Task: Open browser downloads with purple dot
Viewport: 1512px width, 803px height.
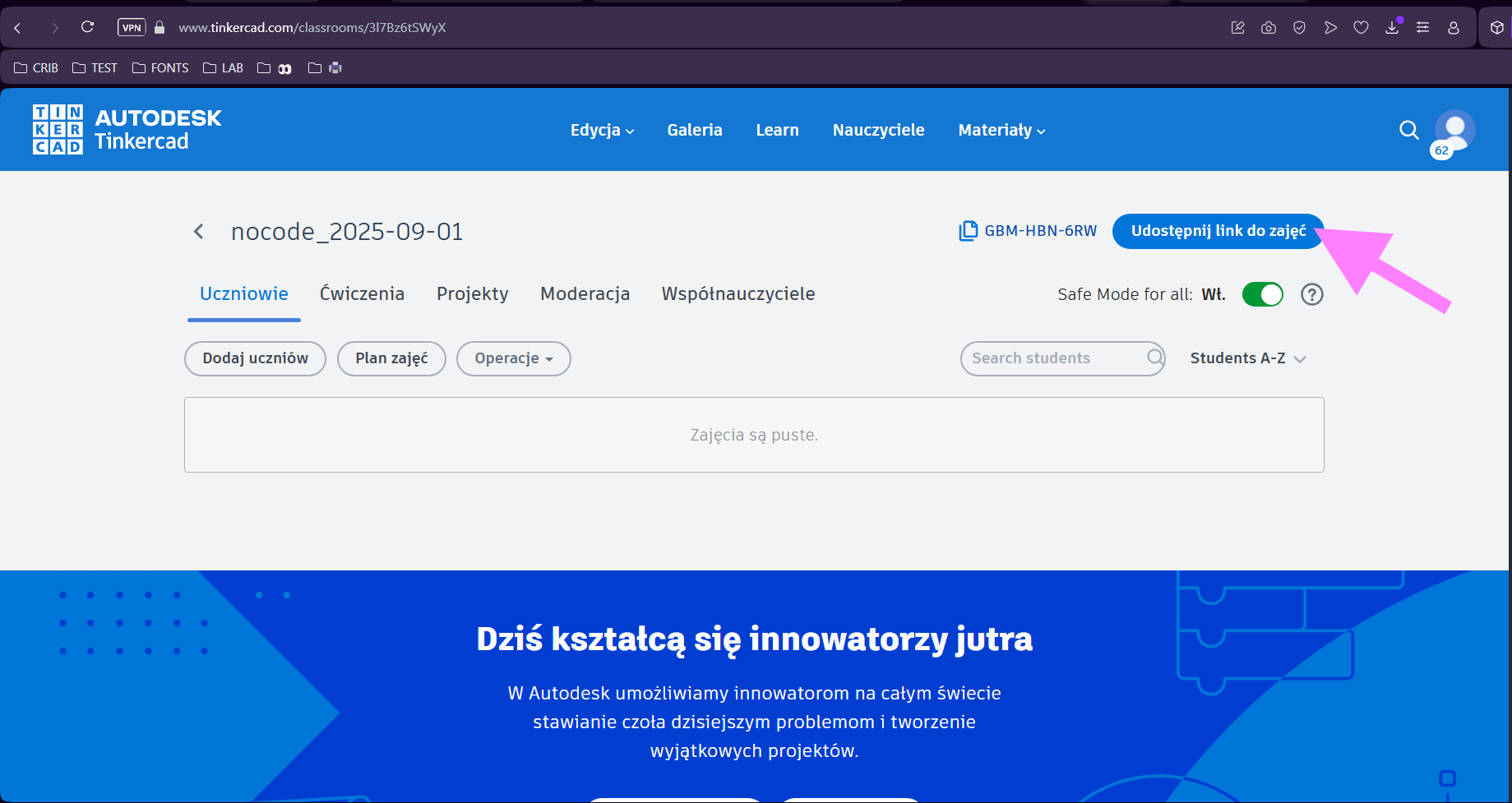Action: pos(1392,27)
